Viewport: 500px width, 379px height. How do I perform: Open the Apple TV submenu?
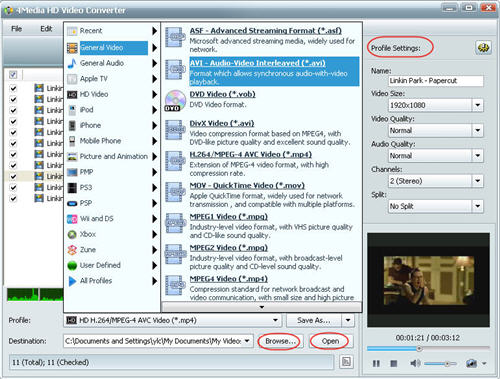112,79
